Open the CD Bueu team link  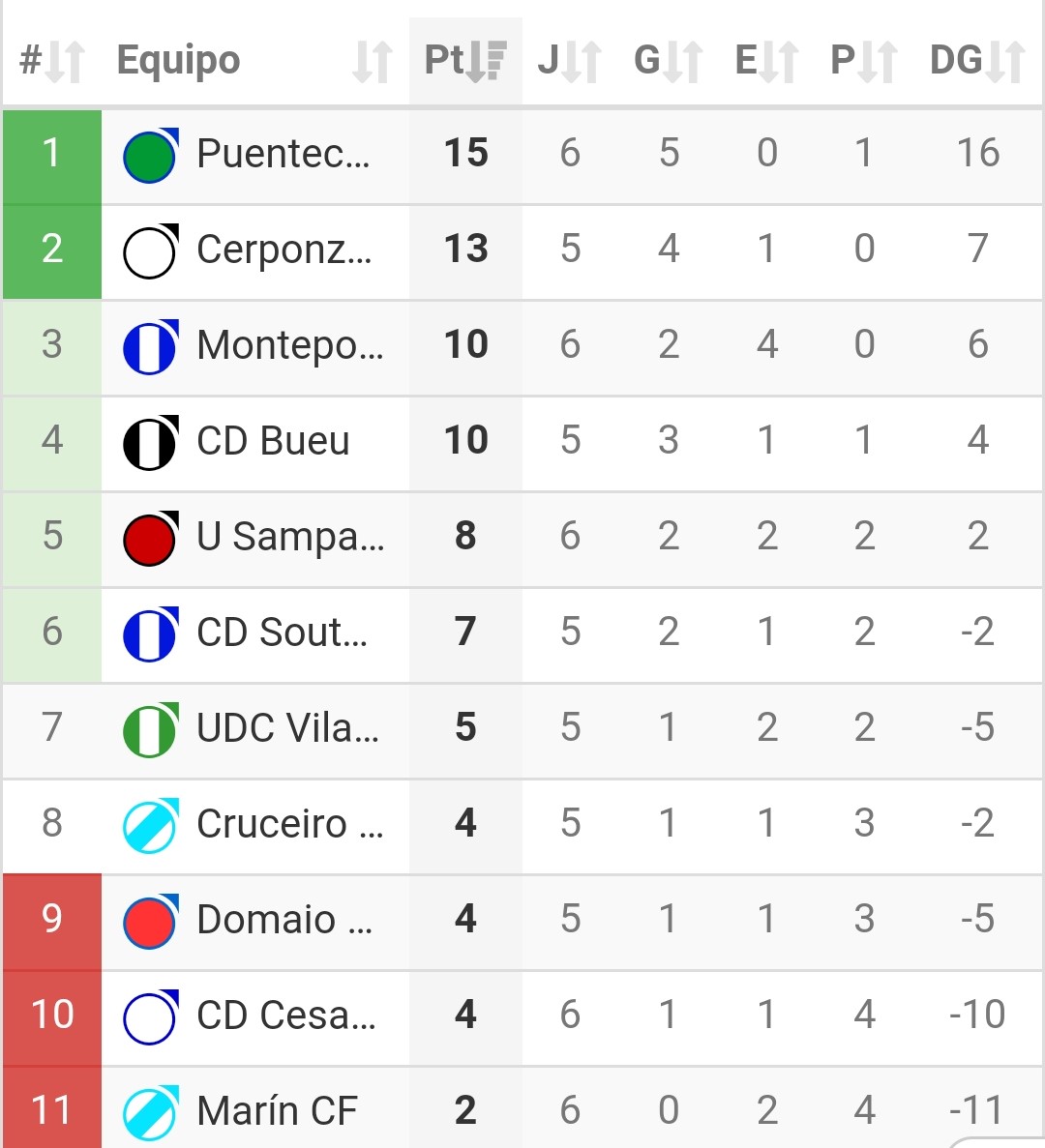click(273, 441)
